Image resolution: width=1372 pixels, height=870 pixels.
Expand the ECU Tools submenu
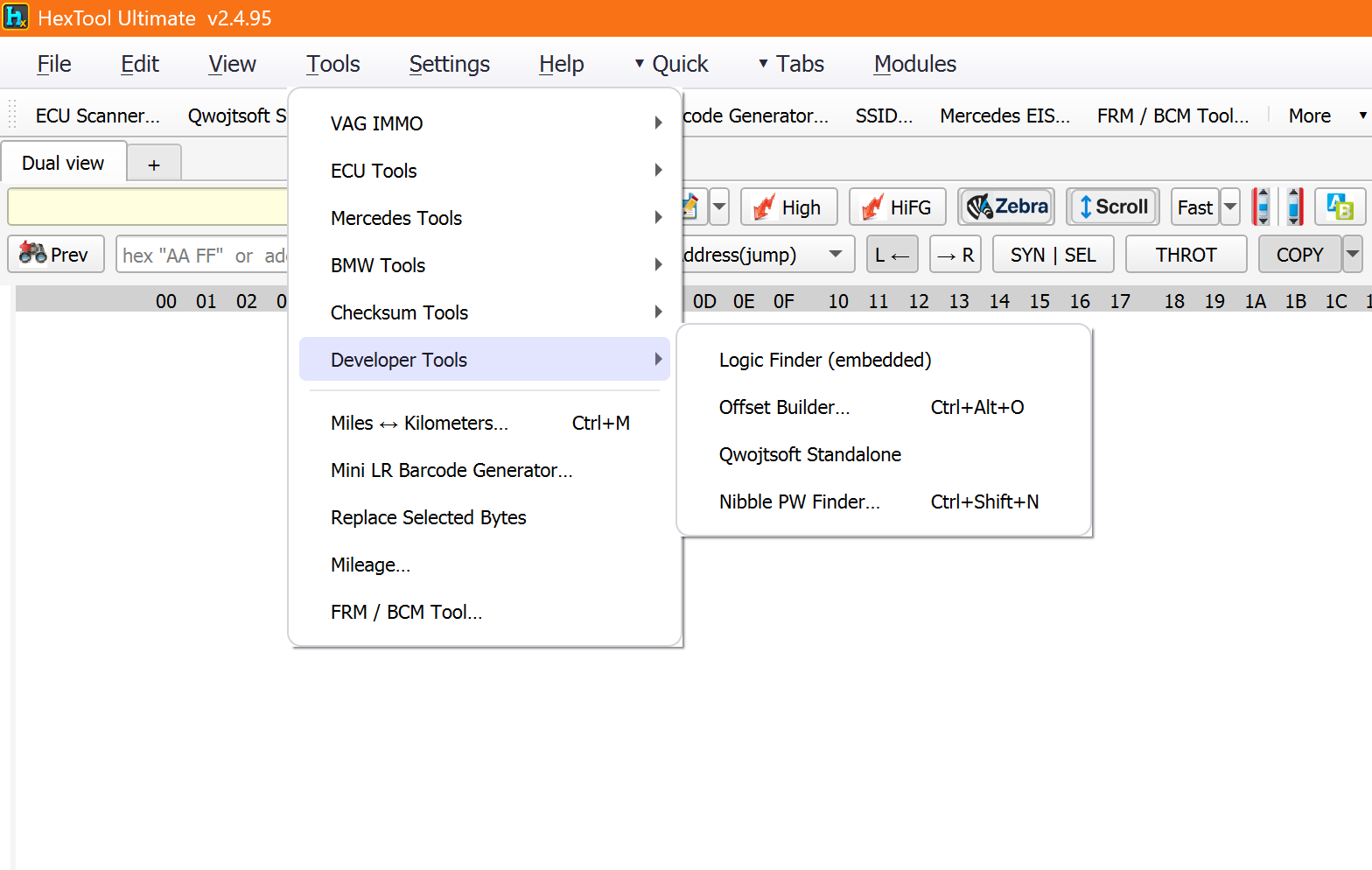[x=485, y=171]
